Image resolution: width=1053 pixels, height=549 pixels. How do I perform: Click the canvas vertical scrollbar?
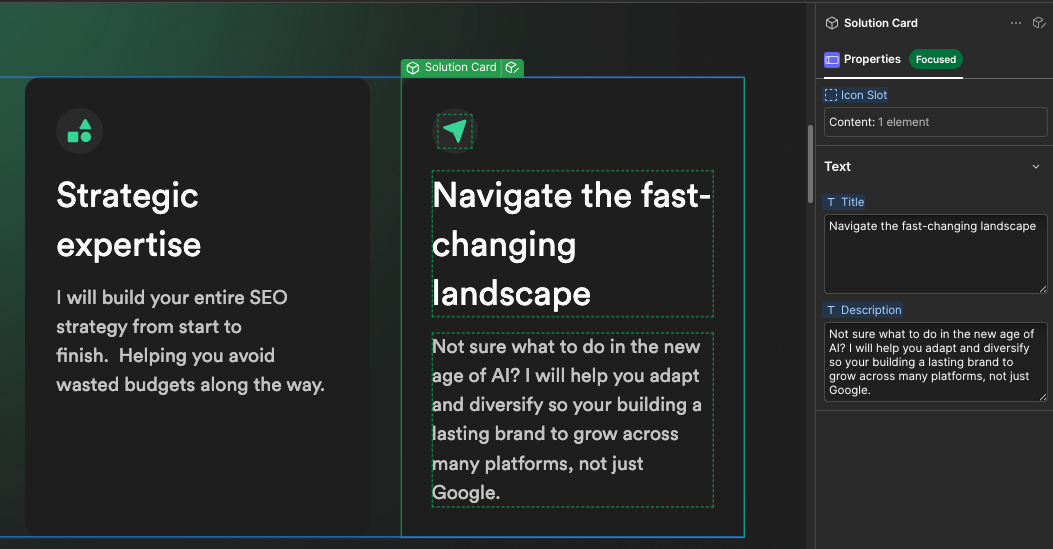[810, 164]
